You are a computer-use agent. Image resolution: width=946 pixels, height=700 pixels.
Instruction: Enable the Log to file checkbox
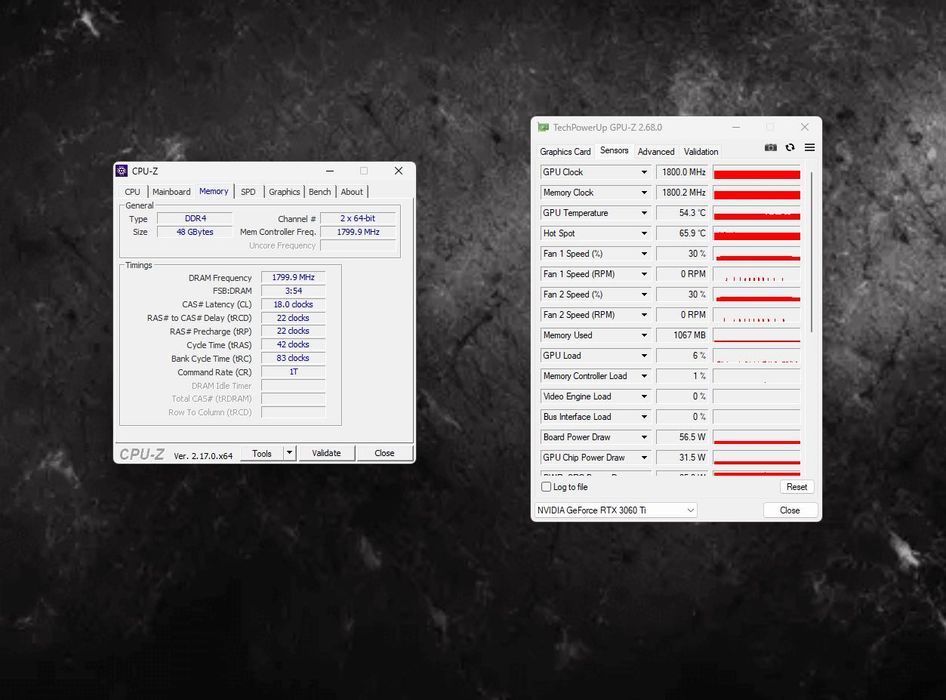point(547,486)
